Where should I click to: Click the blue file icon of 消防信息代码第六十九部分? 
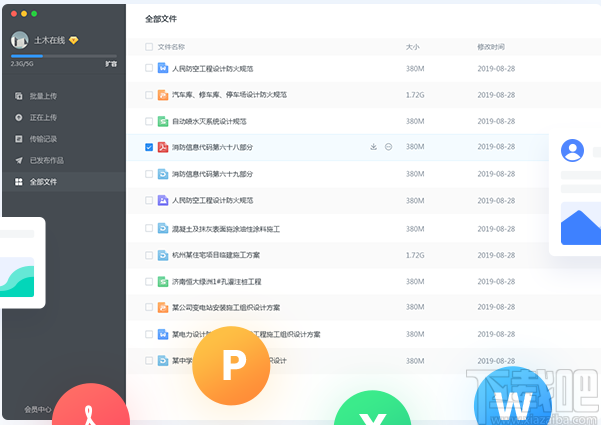(163, 174)
